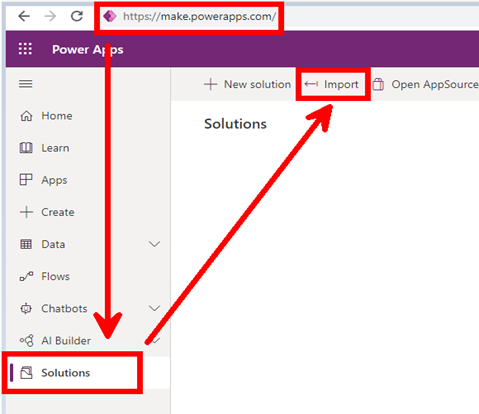Click the Create plus icon
The width and height of the screenshot is (479, 414).
26,212
